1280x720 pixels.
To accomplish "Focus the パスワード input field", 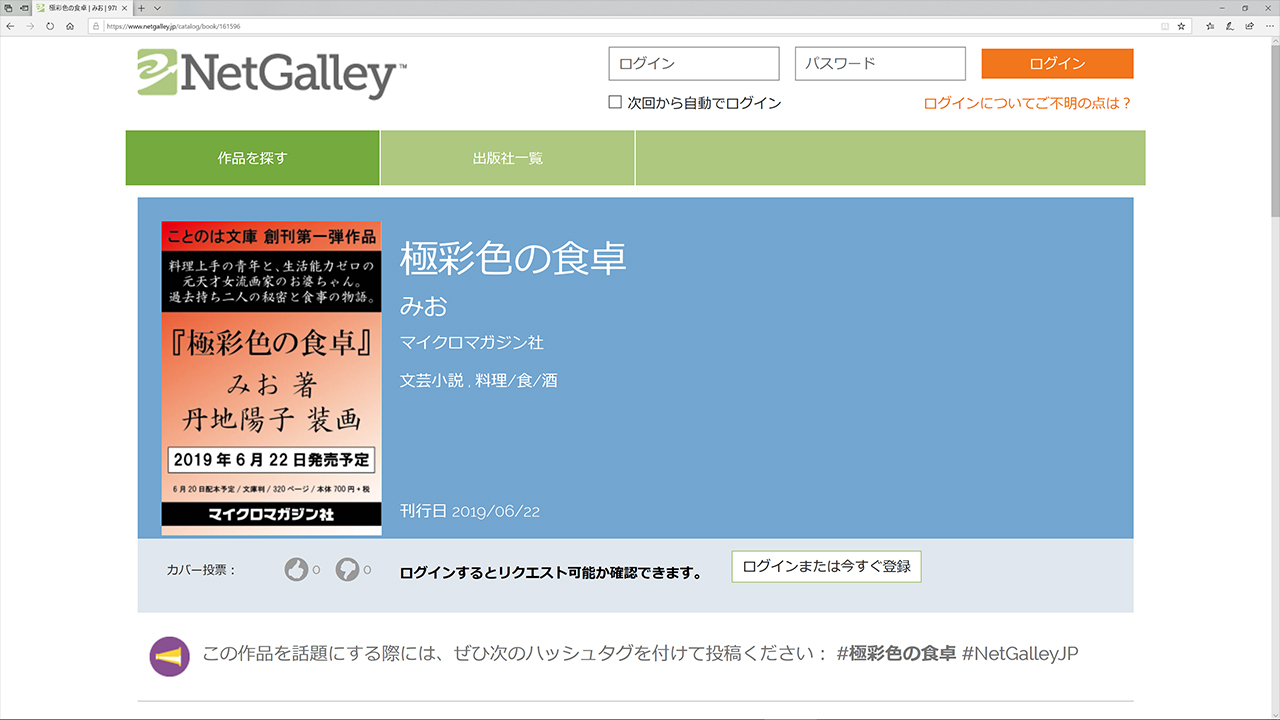I will tap(880, 63).
